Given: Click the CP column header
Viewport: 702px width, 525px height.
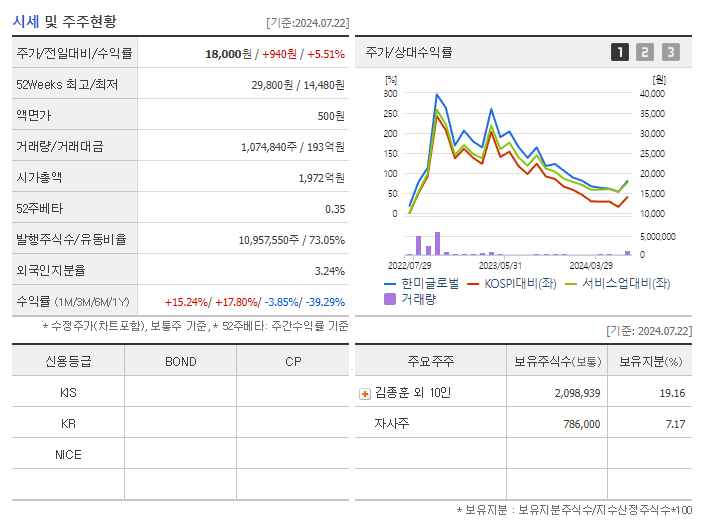Looking at the screenshot, I should coord(293,362).
